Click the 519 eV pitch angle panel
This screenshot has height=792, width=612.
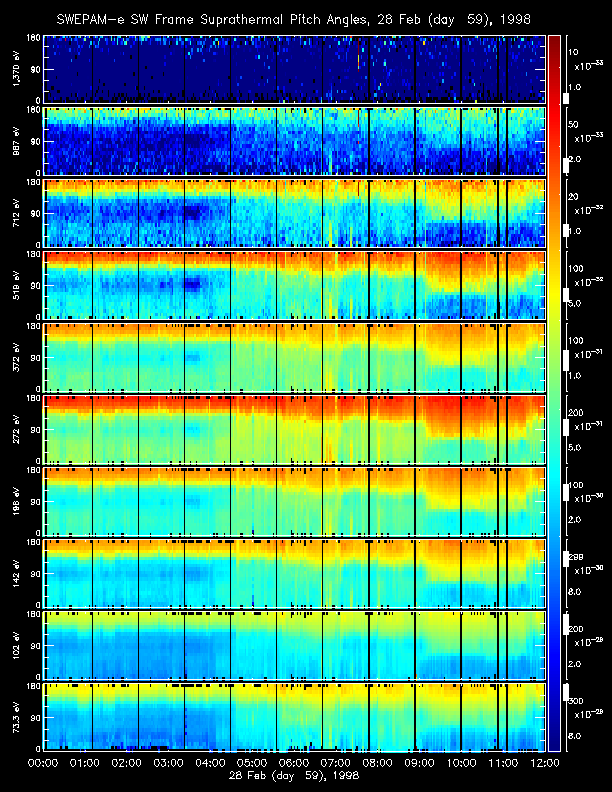(295, 285)
